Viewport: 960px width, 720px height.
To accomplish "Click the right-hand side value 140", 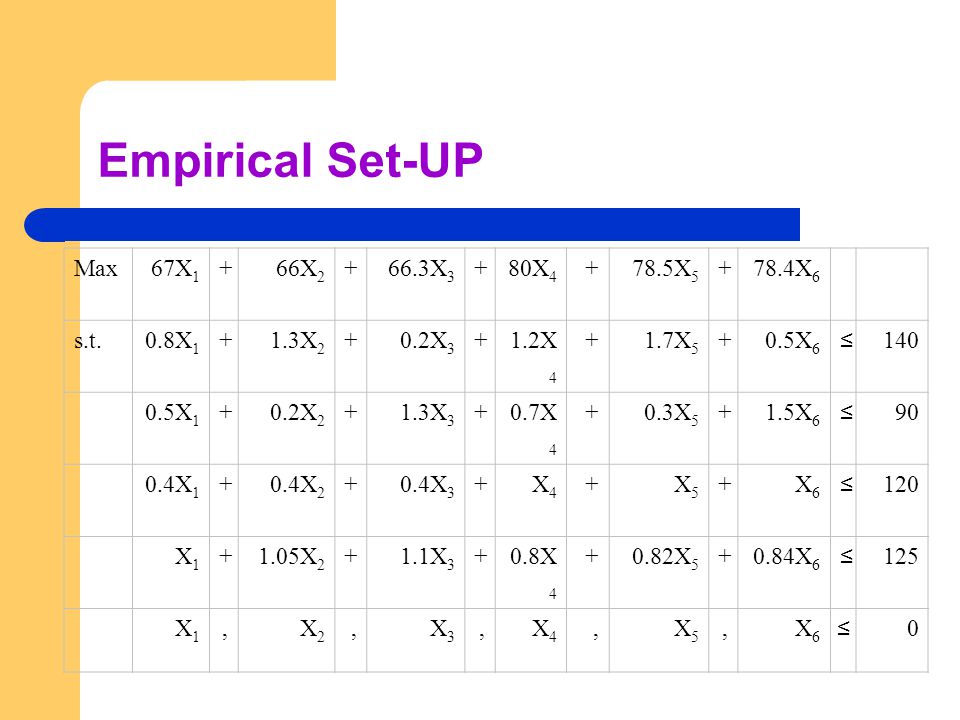I will [x=901, y=340].
